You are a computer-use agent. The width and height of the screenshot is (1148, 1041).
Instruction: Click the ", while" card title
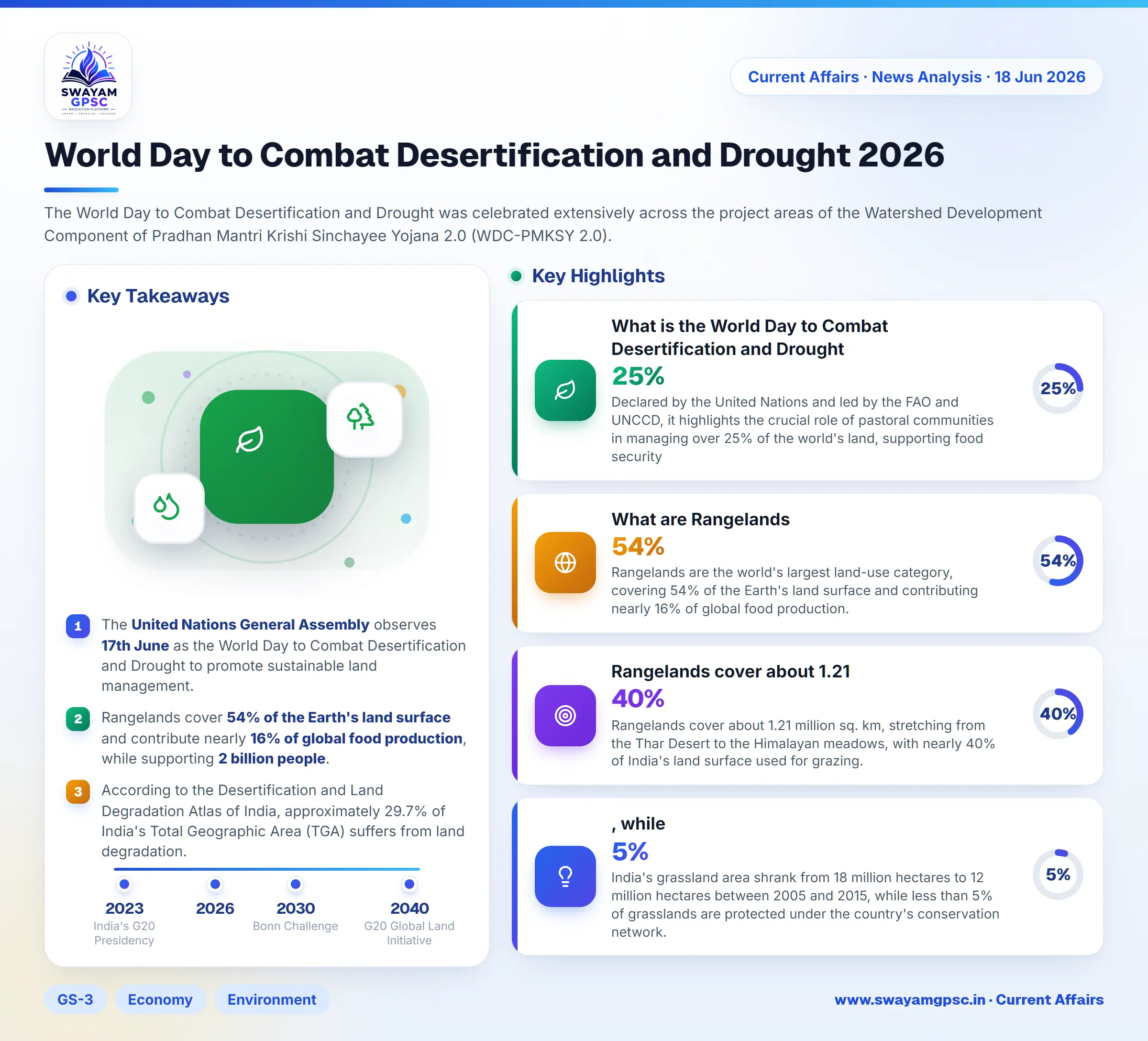(639, 824)
